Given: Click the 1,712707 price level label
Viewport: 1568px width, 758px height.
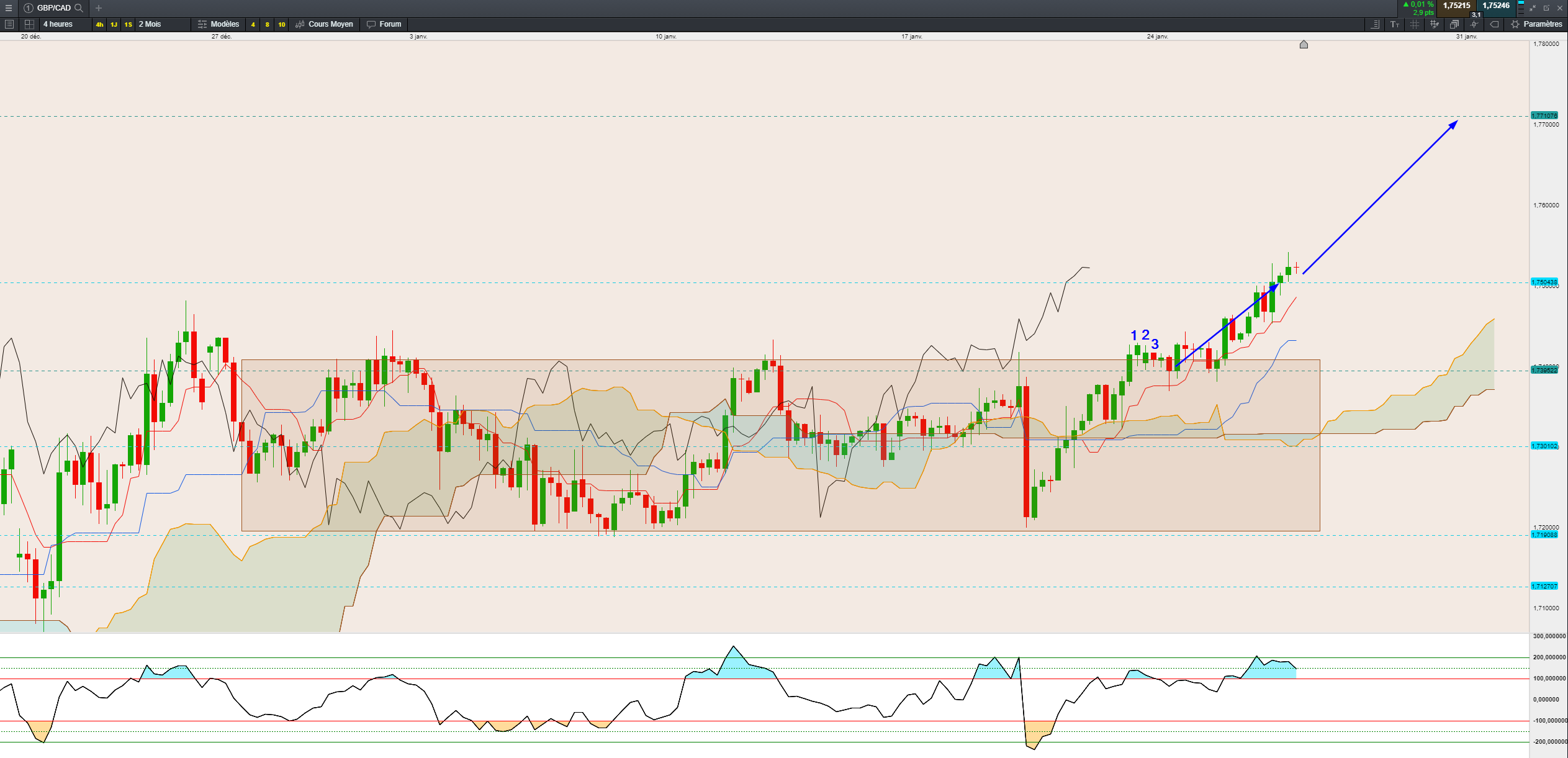Looking at the screenshot, I should 1544,587.
